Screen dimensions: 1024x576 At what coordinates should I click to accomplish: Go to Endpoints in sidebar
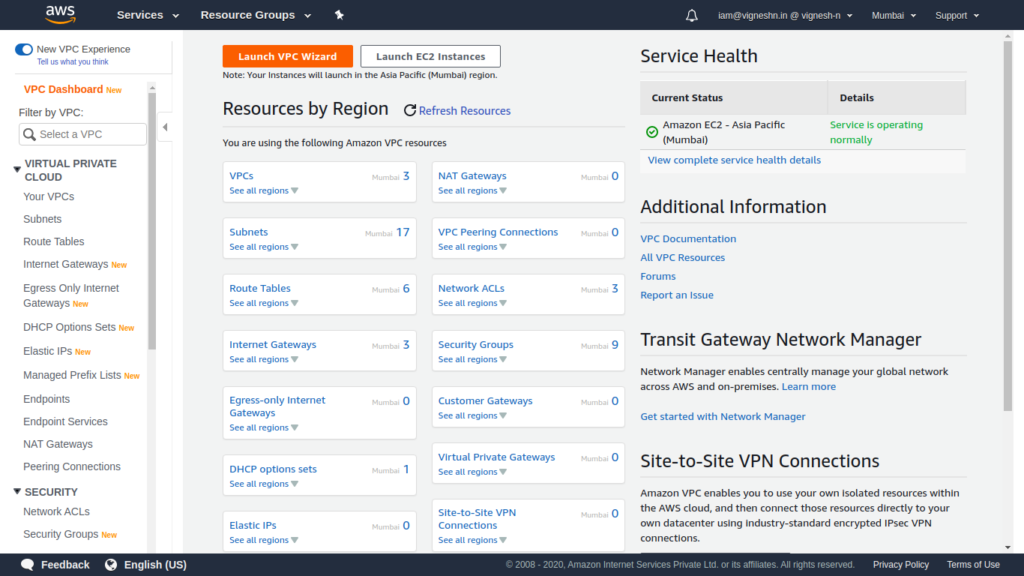[x=46, y=399]
